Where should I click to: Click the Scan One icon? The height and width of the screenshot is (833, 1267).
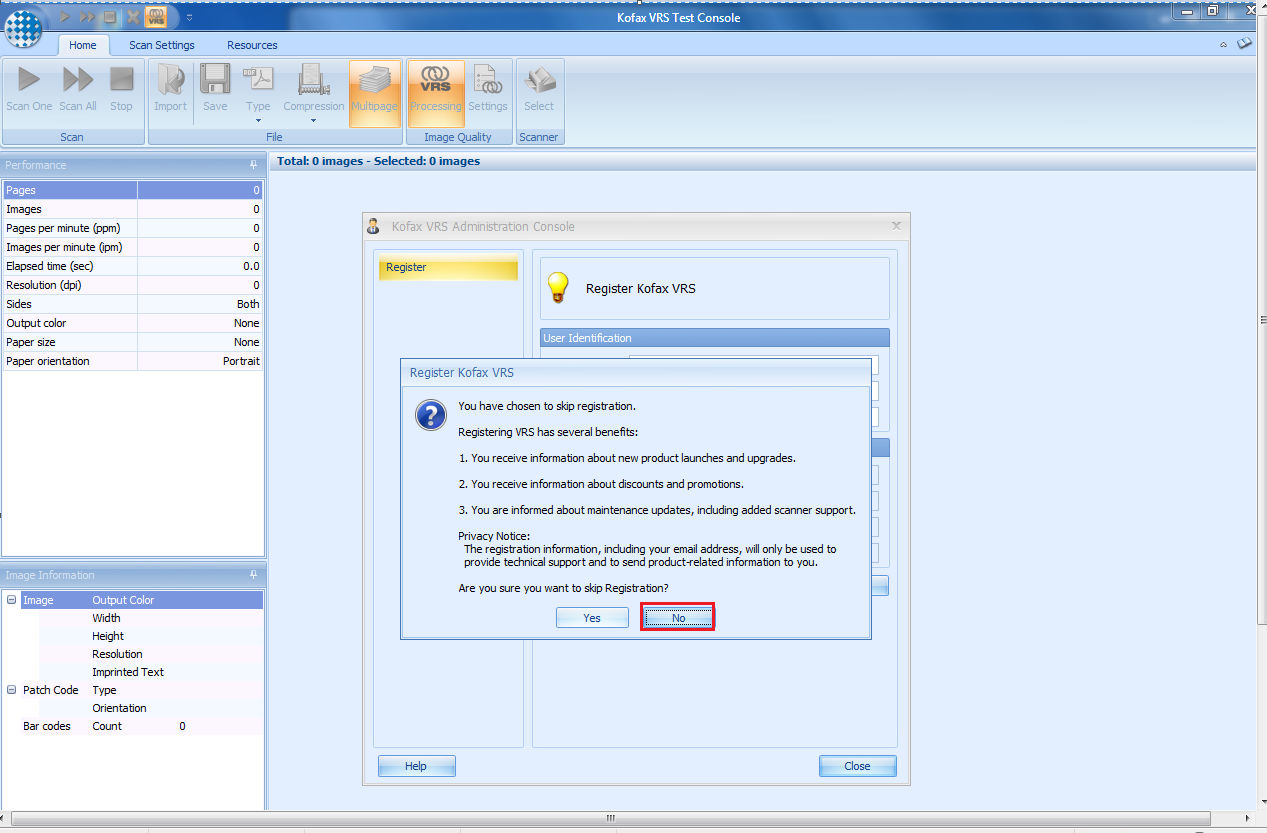(28, 88)
